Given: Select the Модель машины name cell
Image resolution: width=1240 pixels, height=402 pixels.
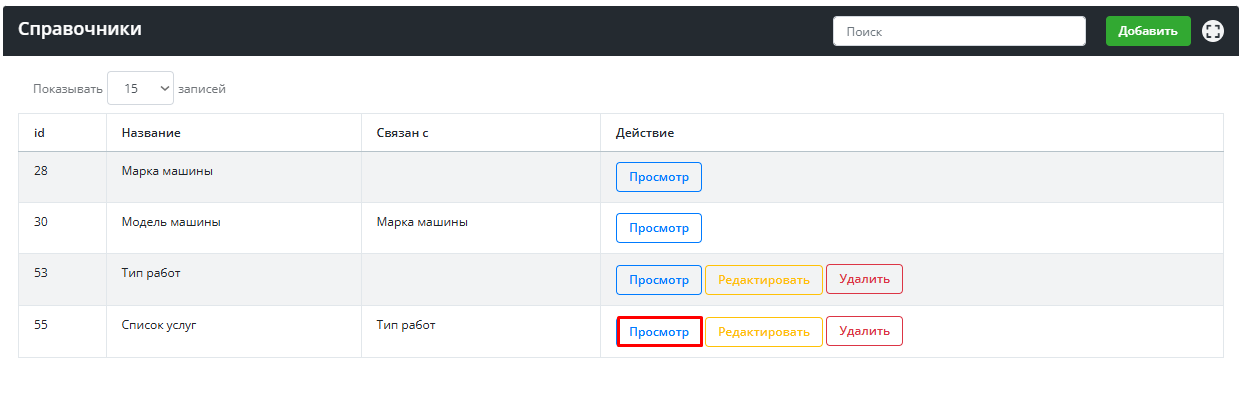Looking at the screenshot, I should (x=171, y=223).
